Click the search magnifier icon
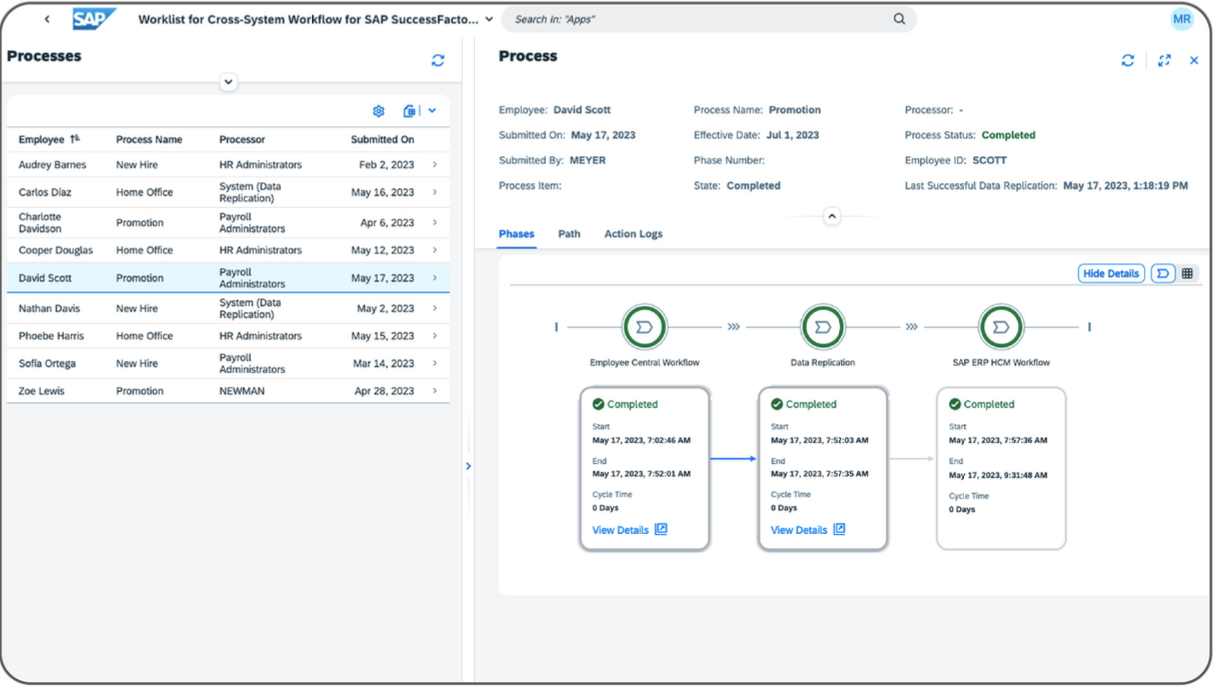The width and height of the screenshot is (1214, 686). pos(898,19)
